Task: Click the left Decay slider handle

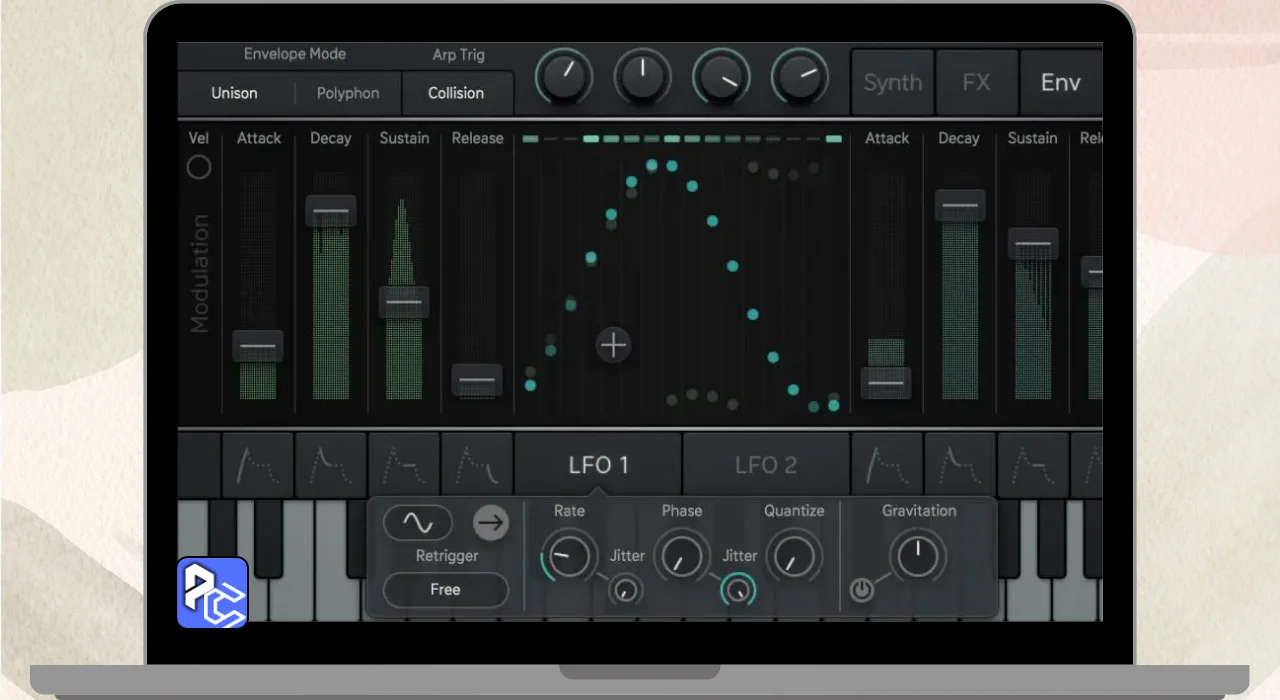Action: tap(330, 211)
